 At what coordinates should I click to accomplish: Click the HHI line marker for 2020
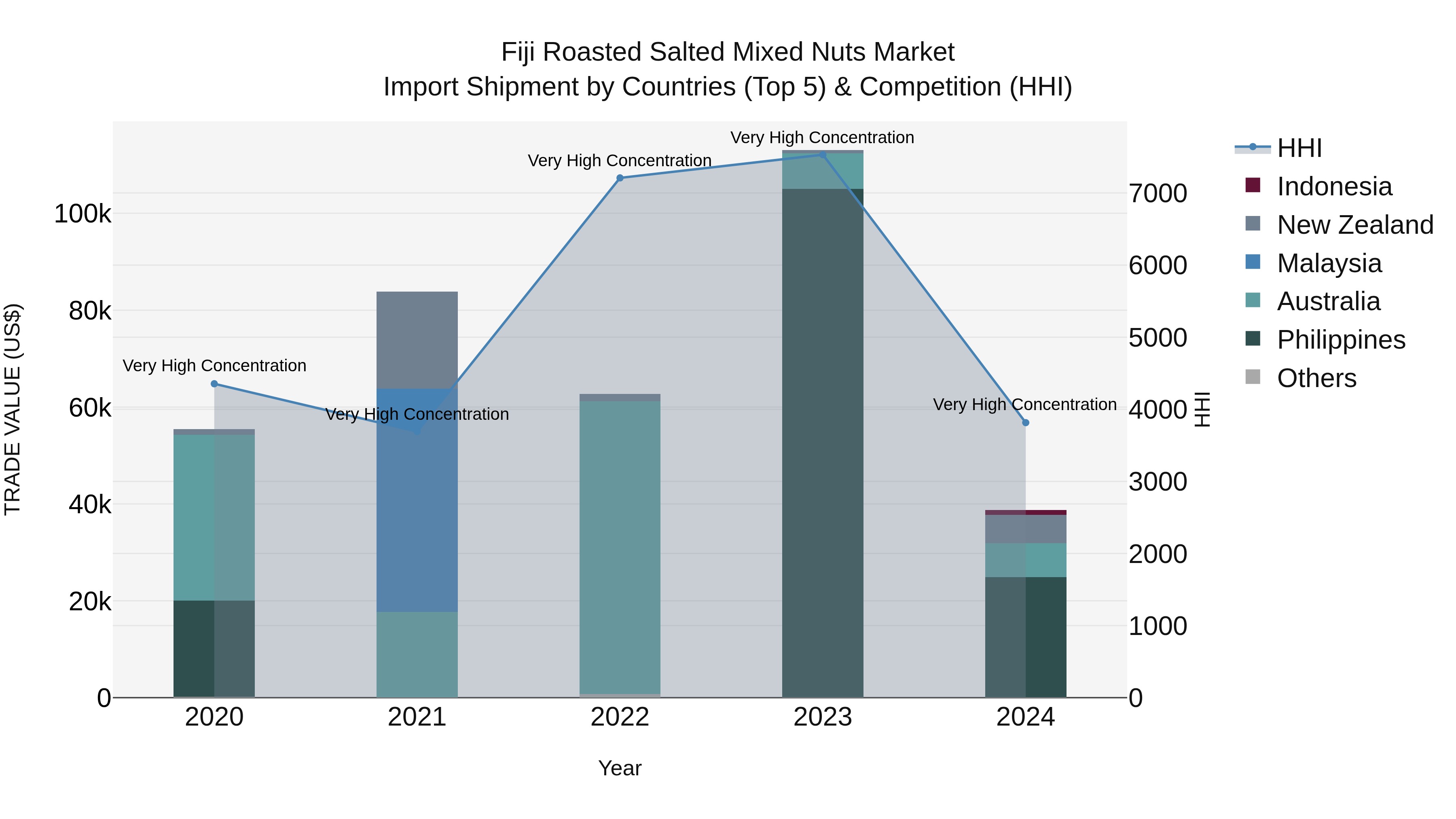214,384
